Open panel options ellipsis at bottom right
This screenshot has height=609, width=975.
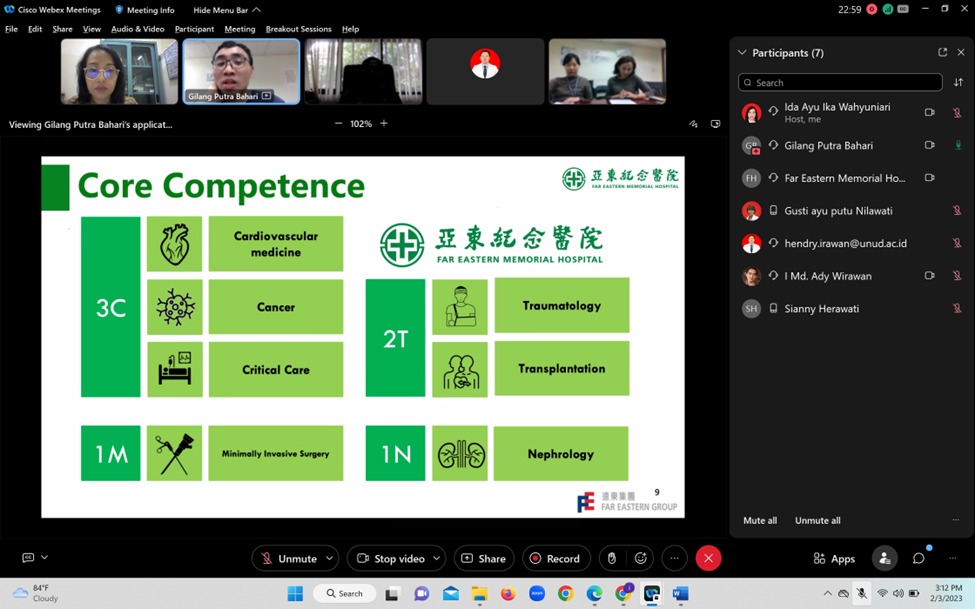[953, 558]
